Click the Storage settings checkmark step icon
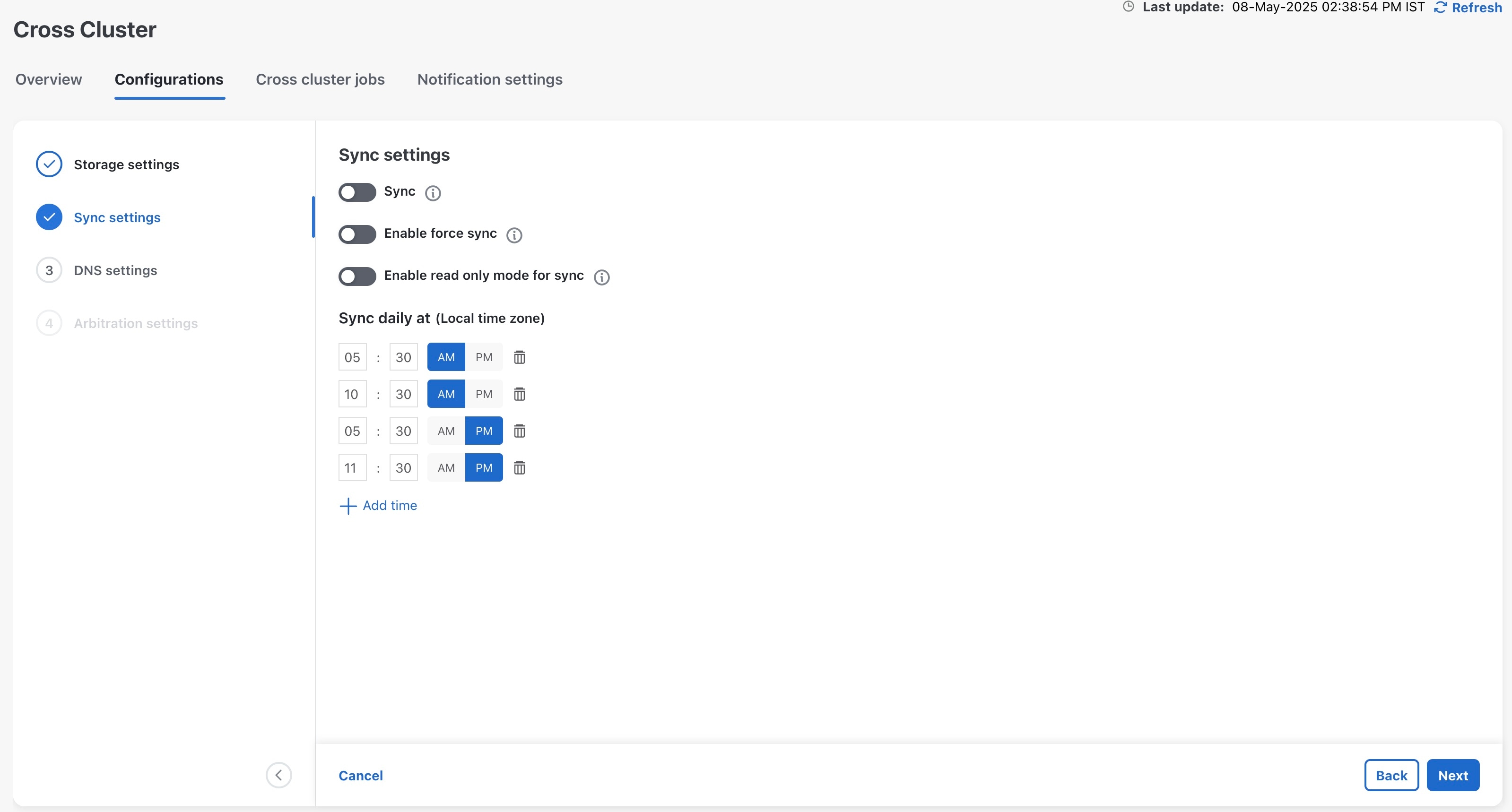Image resolution: width=1512 pixels, height=812 pixels. [49, 164]
